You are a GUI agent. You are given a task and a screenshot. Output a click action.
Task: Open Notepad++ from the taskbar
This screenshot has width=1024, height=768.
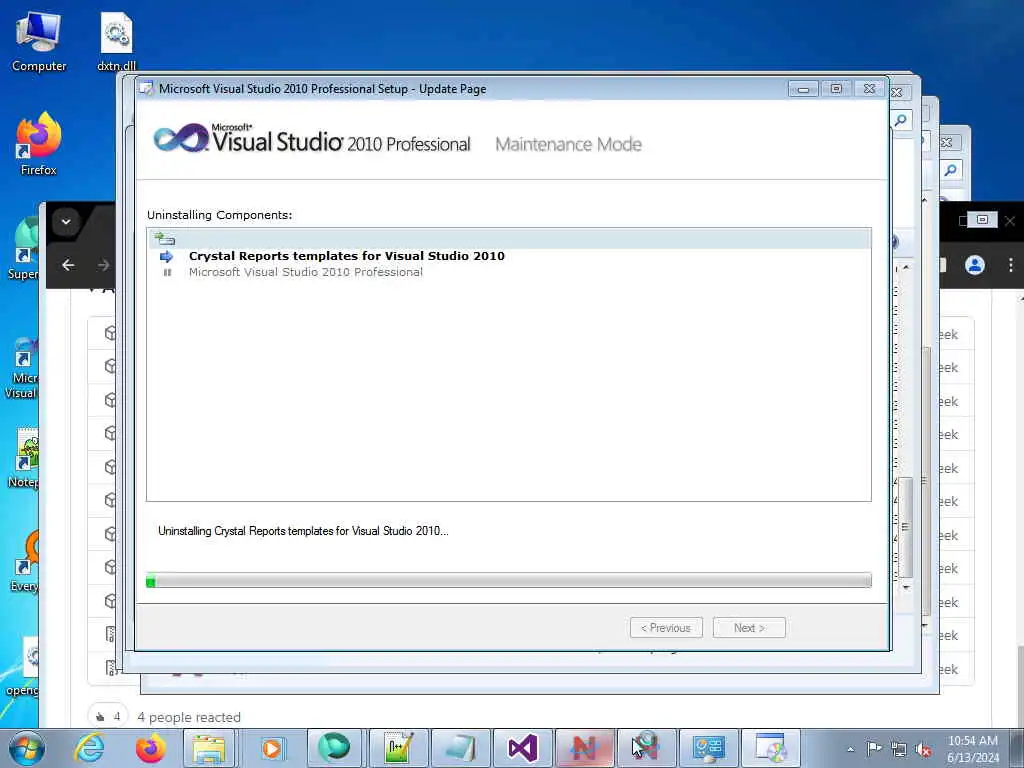click(x=398, y=748)
